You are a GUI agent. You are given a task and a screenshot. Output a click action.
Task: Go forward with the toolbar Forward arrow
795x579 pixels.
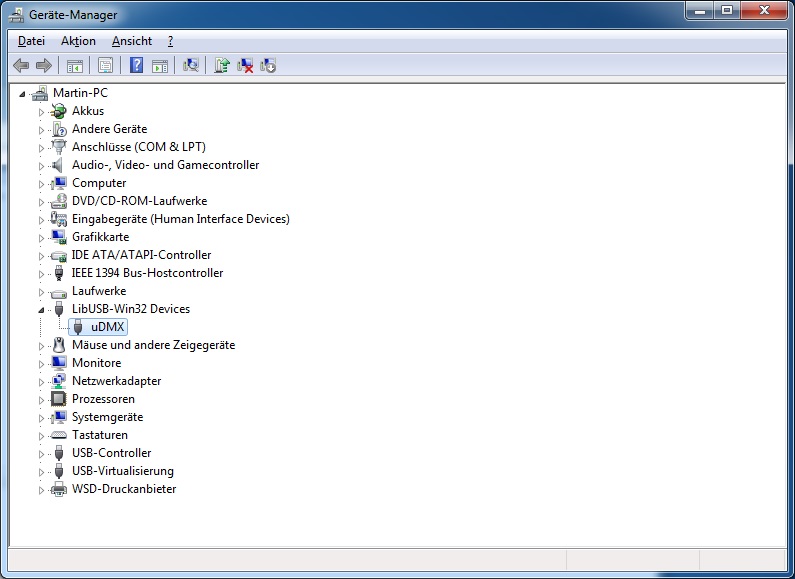point(44,65)
